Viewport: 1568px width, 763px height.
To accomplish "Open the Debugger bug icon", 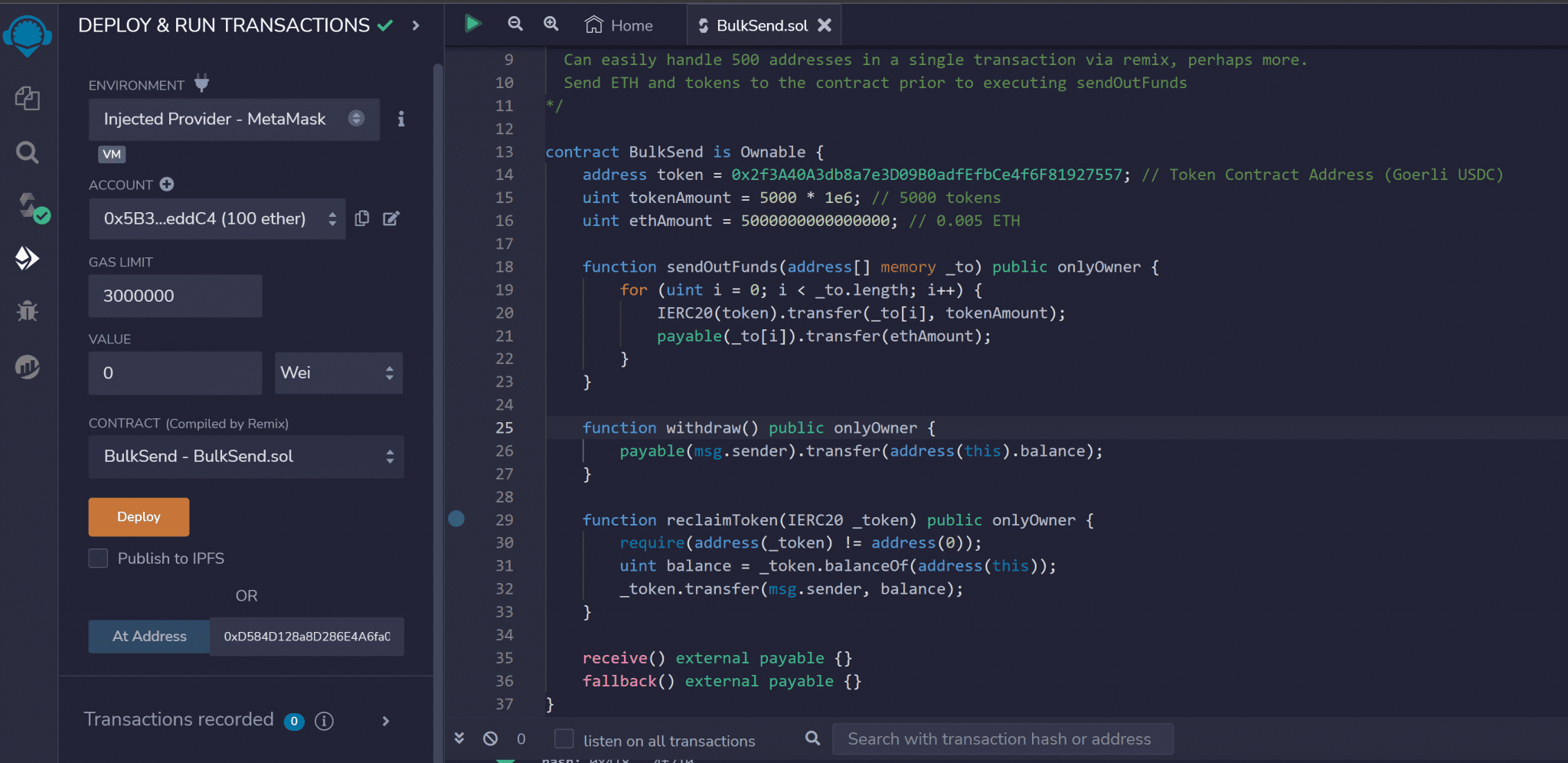I will [x=28, y=311].
